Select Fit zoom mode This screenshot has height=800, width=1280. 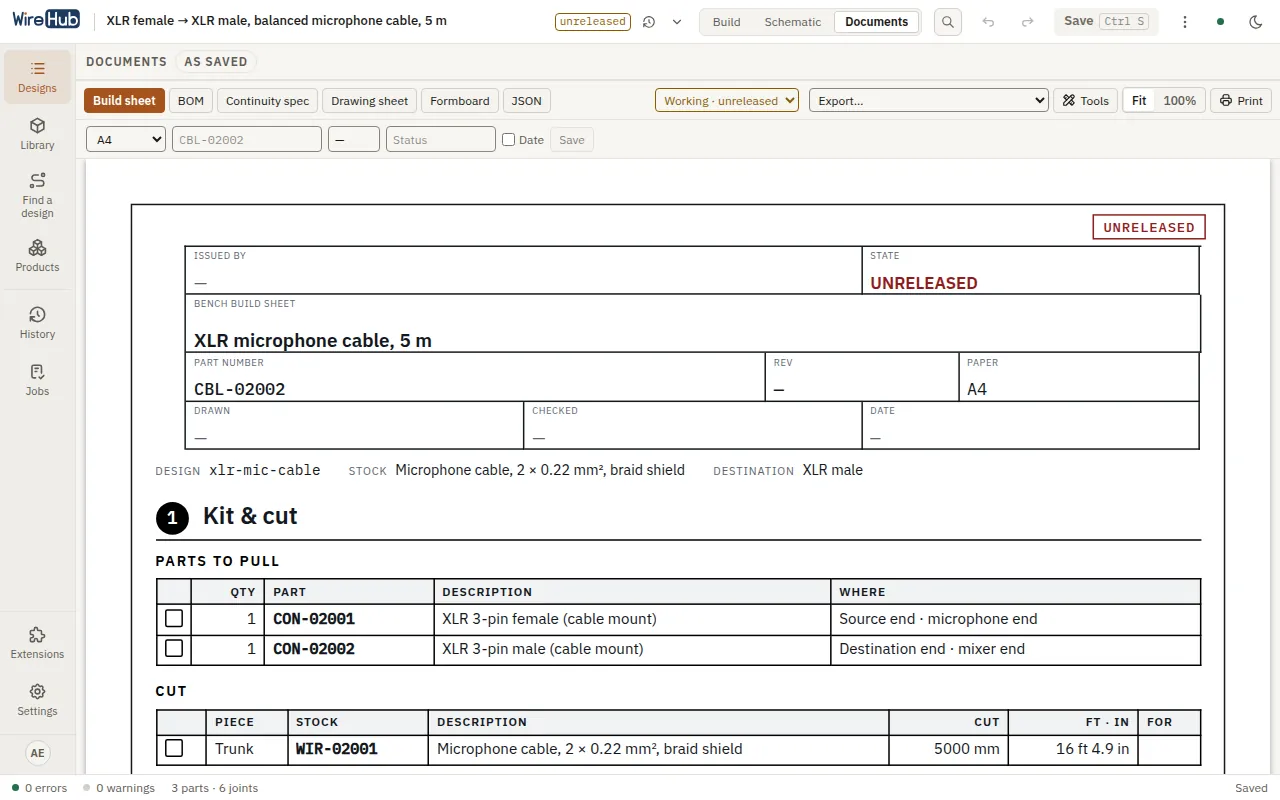[1139, 100]
